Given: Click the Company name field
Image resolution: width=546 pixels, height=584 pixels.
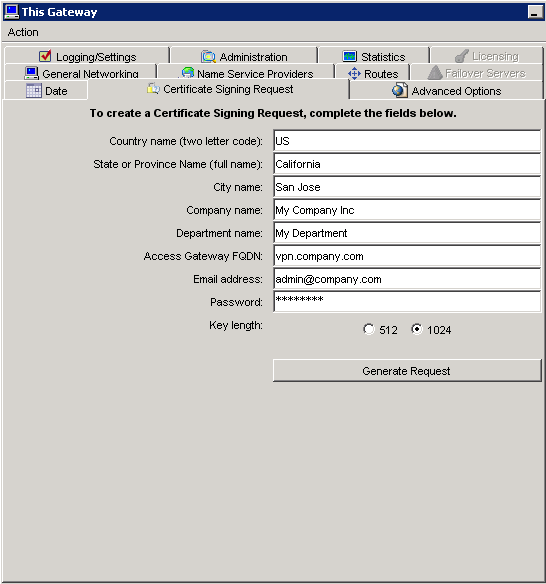Looking at the screenshot, I should [407, 210].
